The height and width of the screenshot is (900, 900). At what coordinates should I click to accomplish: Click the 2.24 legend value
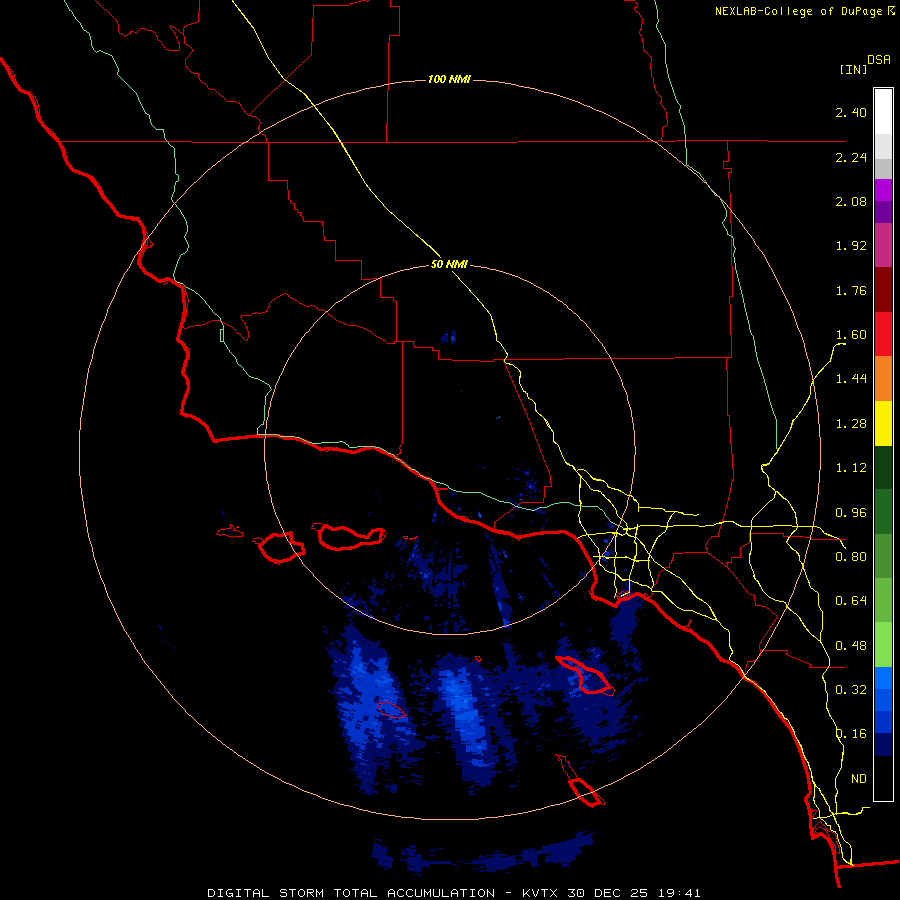coord(851,157)
